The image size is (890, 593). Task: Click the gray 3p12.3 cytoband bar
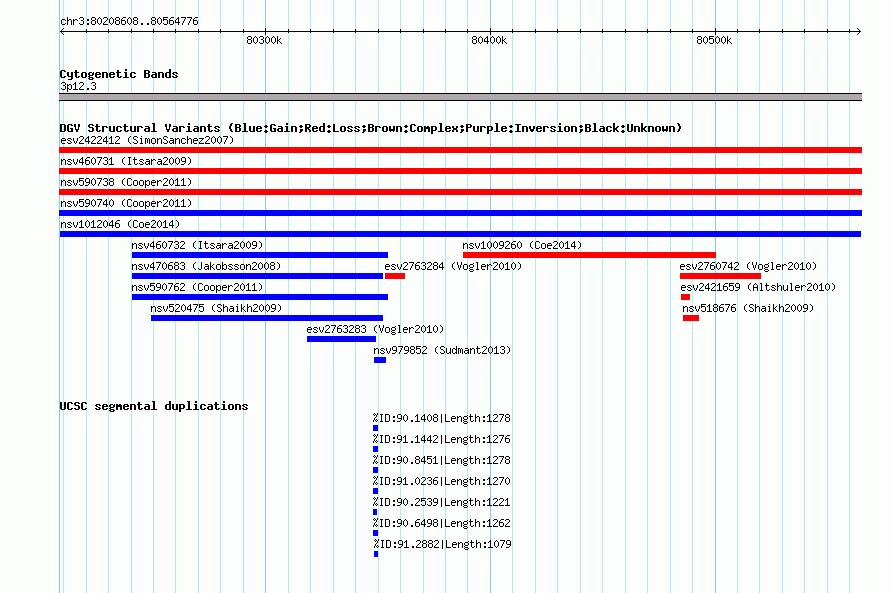coord(460,97)
